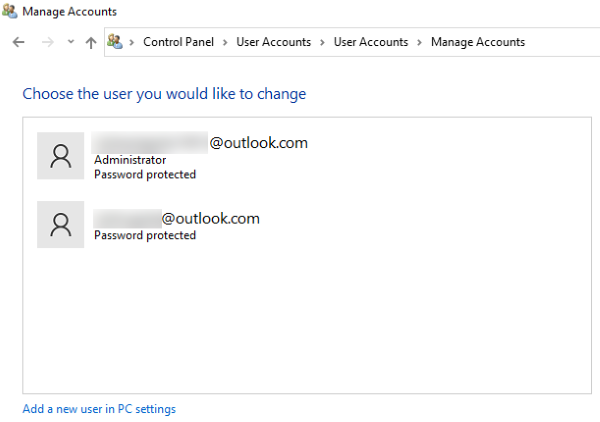Go to the first User Accounts breadcrumb
The image size is (600, 422).
point(273,42)
